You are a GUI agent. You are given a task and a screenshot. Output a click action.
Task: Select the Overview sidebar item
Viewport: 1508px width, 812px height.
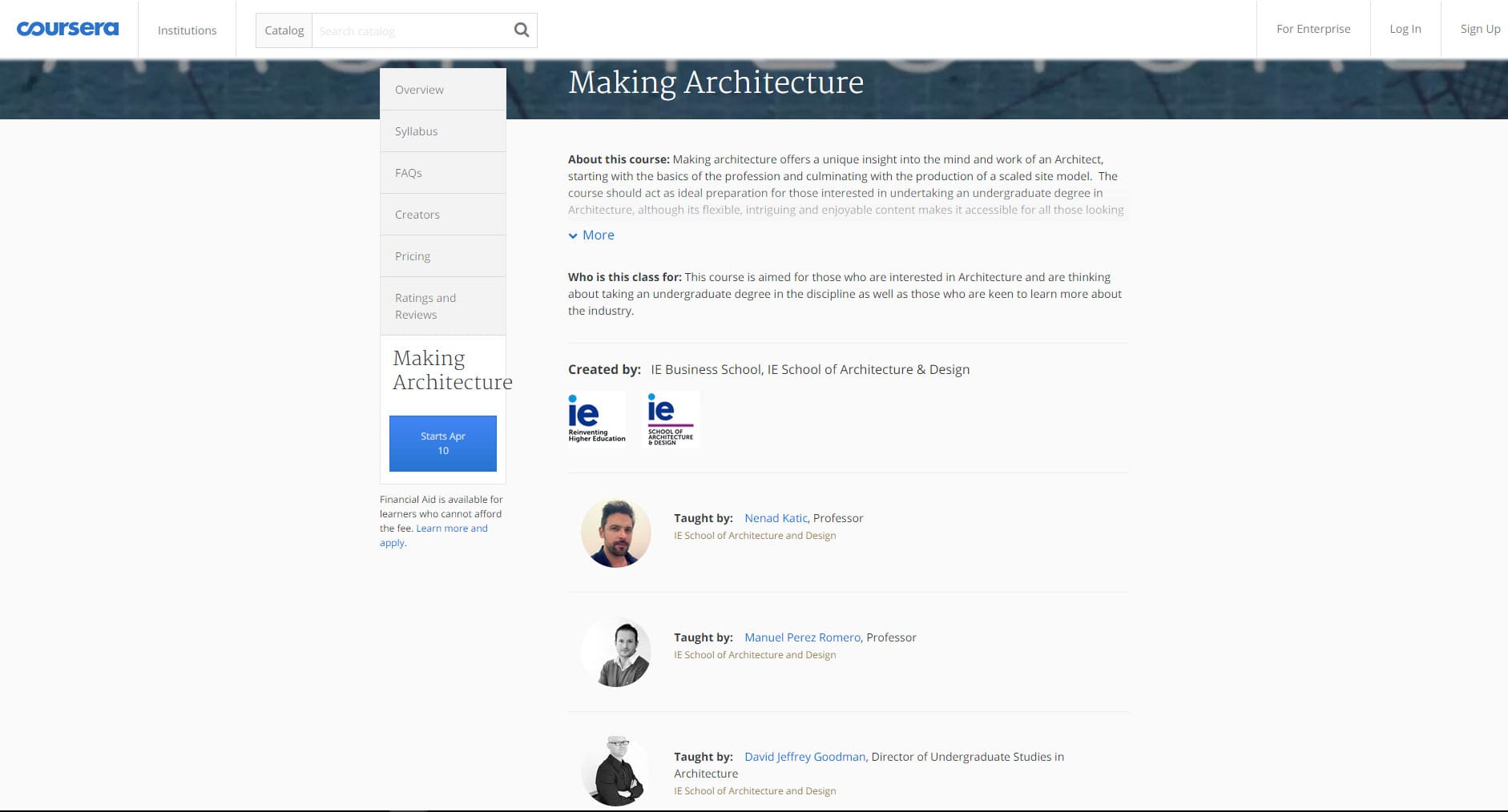(x=443, y=90)
